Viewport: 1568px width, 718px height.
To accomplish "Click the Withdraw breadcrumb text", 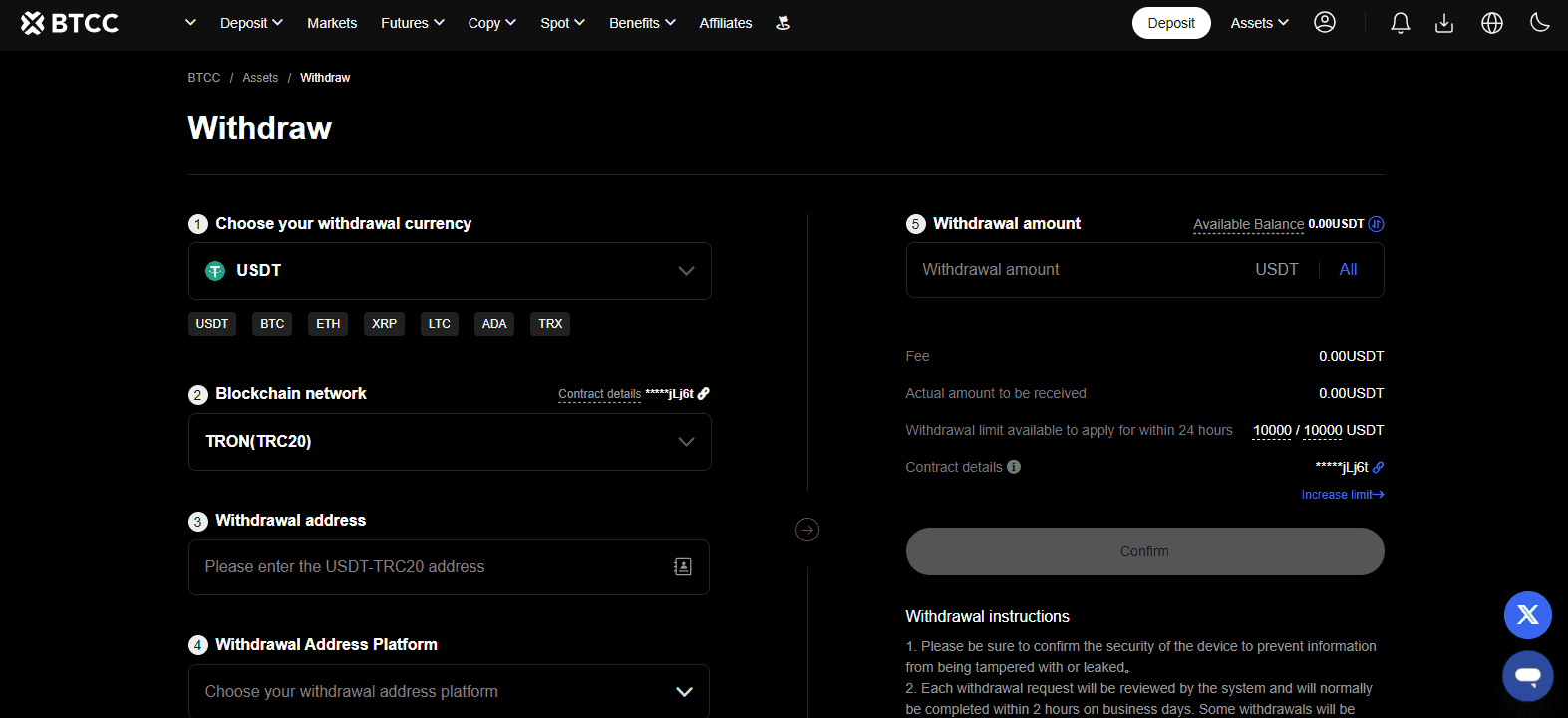I will click(x=325, y=78).
